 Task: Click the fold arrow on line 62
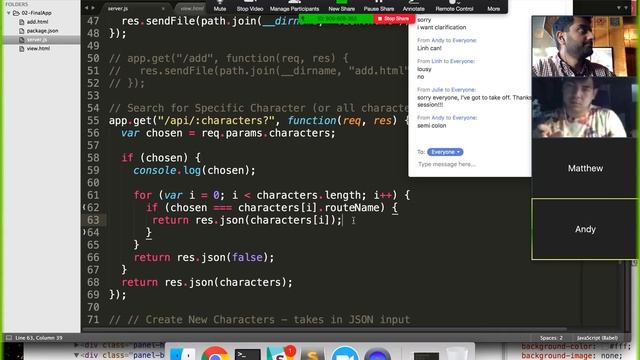(x=84, y=207)
